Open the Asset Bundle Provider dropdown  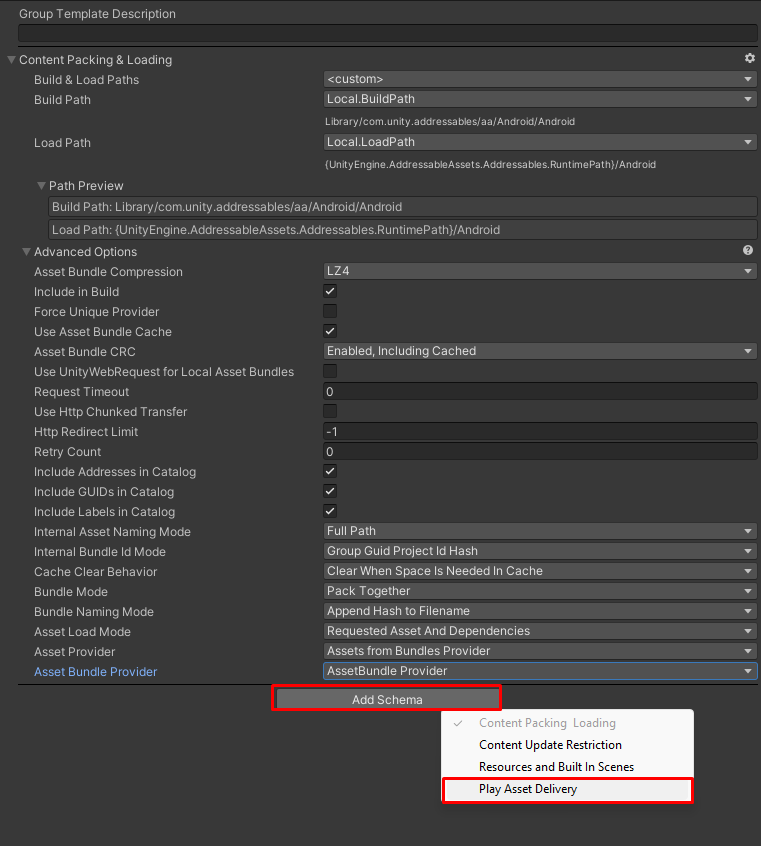(x=540, y=671)
